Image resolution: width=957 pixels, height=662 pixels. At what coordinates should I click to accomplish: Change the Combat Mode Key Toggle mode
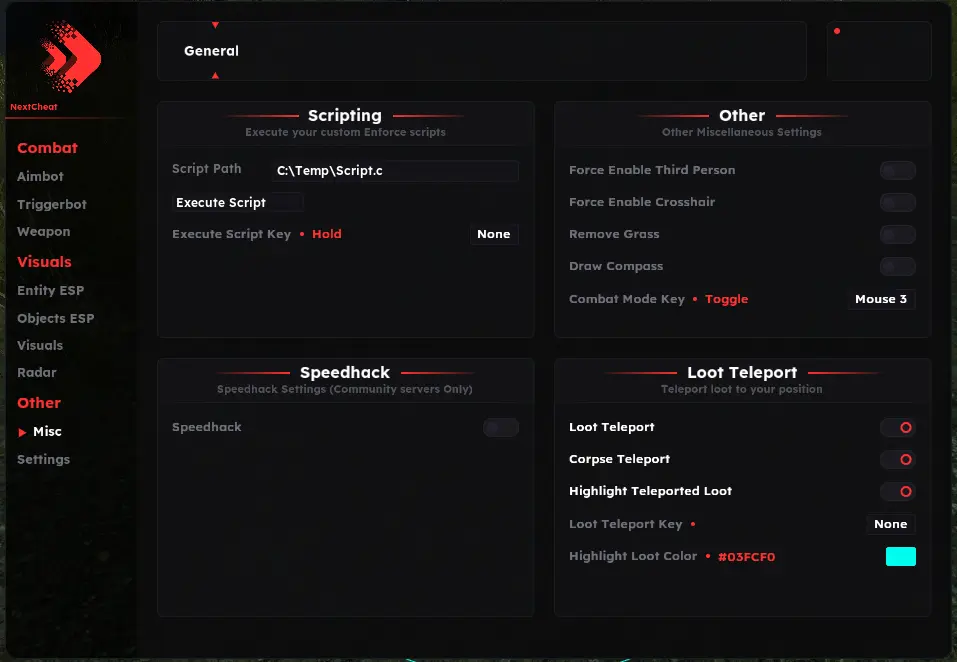(x=726, y=299)
